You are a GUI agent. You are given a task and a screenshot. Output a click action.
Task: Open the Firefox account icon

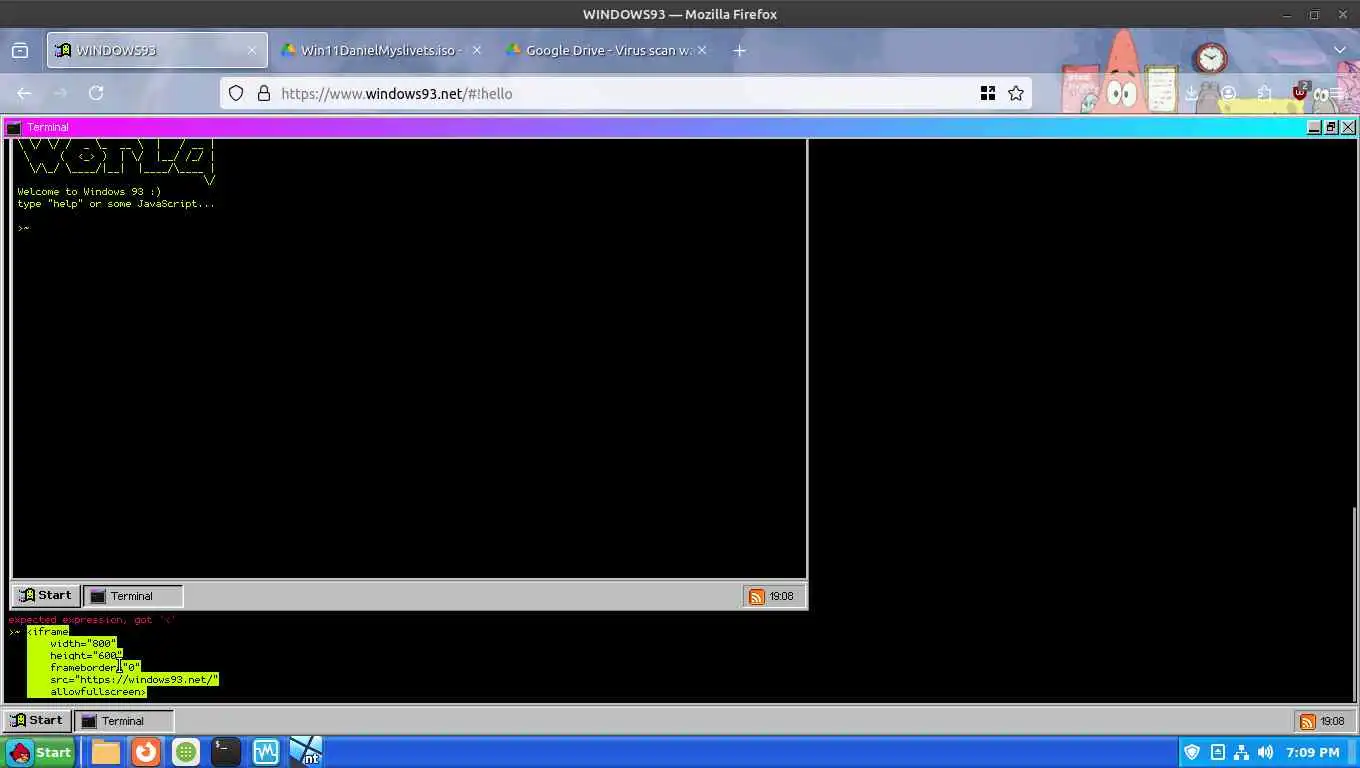click(1228, 93)
